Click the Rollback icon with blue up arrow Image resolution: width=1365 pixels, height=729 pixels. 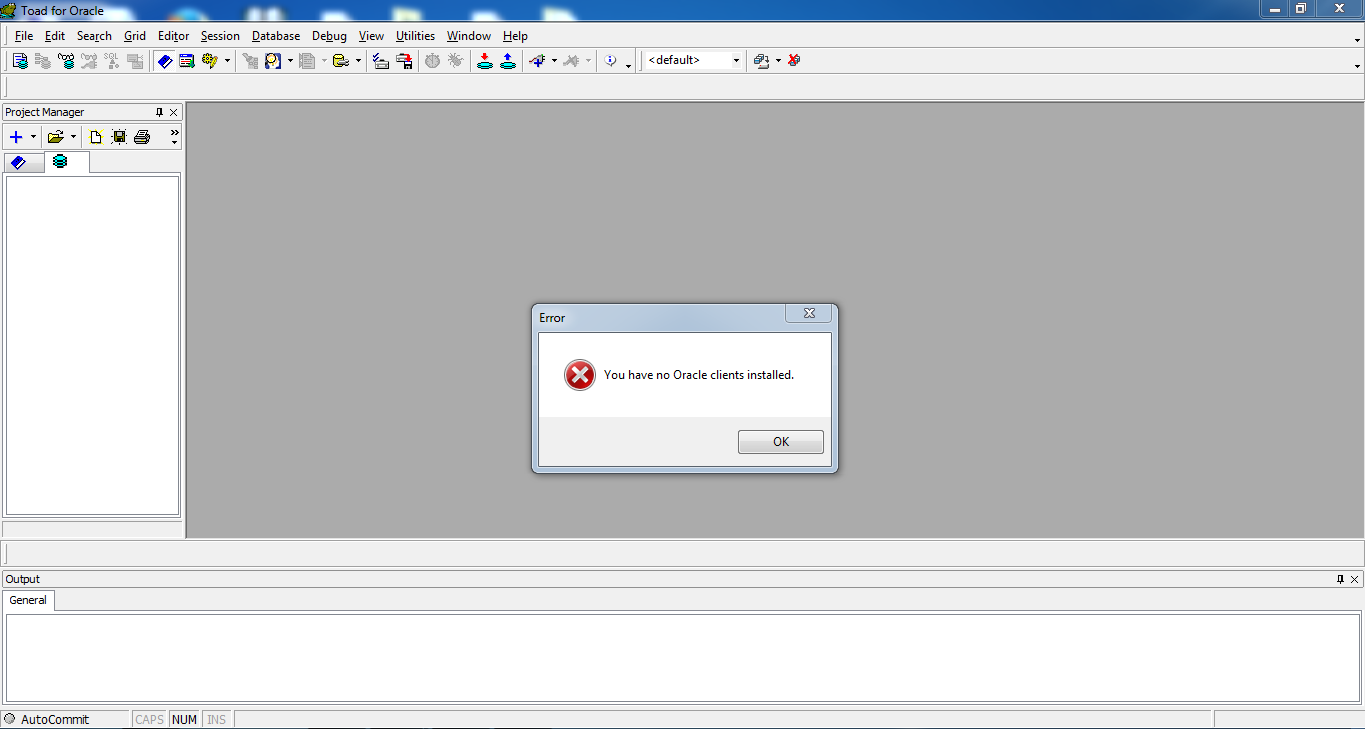[508, 61]
